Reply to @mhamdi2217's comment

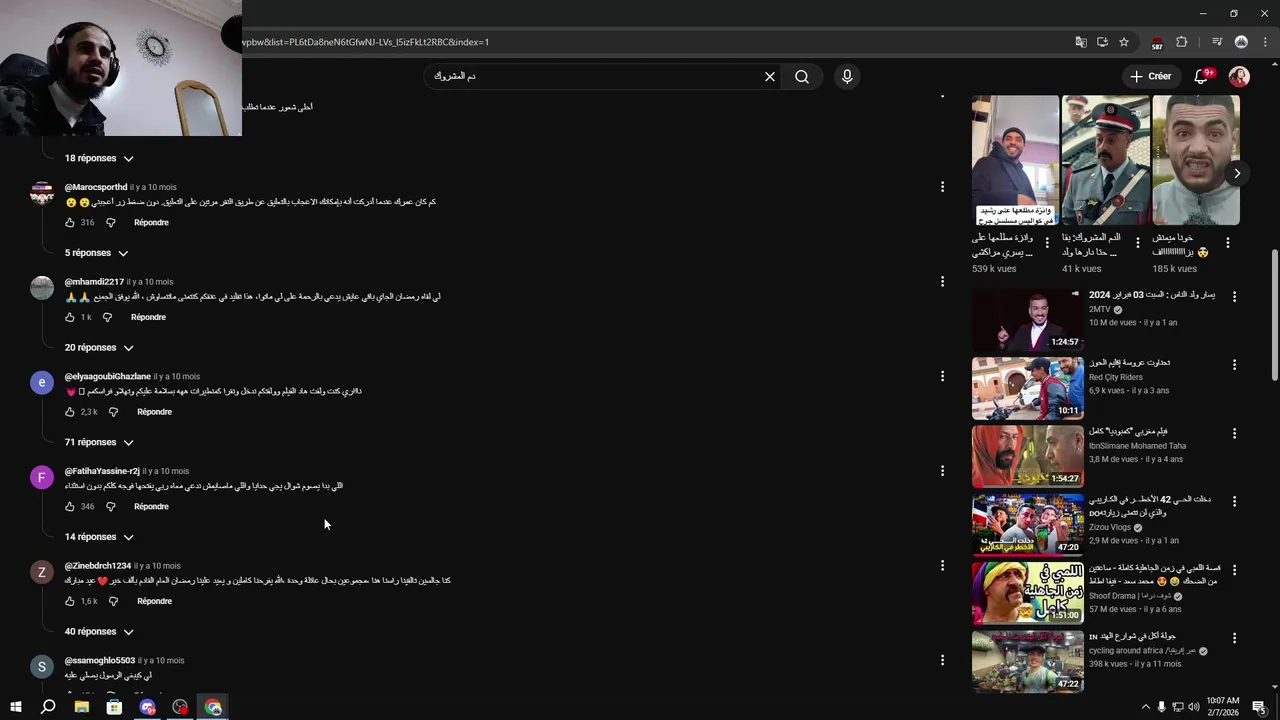(148, 317)
